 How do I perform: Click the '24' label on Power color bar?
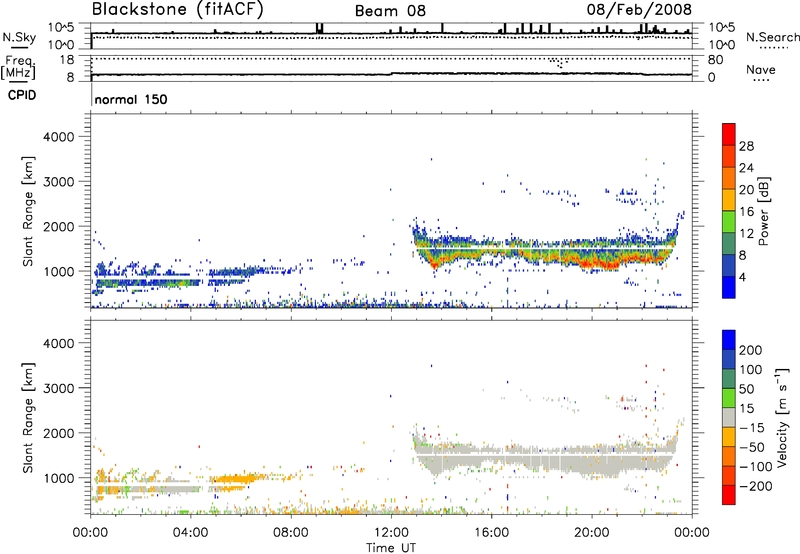point(746,168)
